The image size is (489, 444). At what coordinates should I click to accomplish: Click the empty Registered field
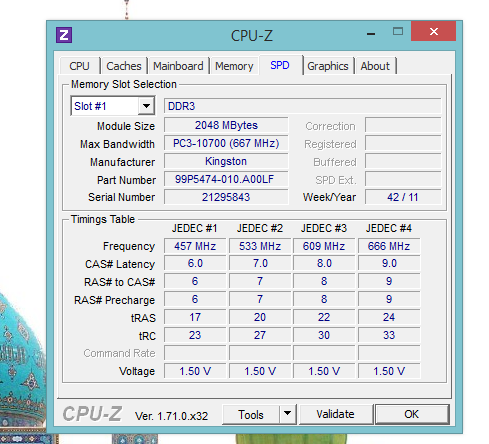coord(403,143)
